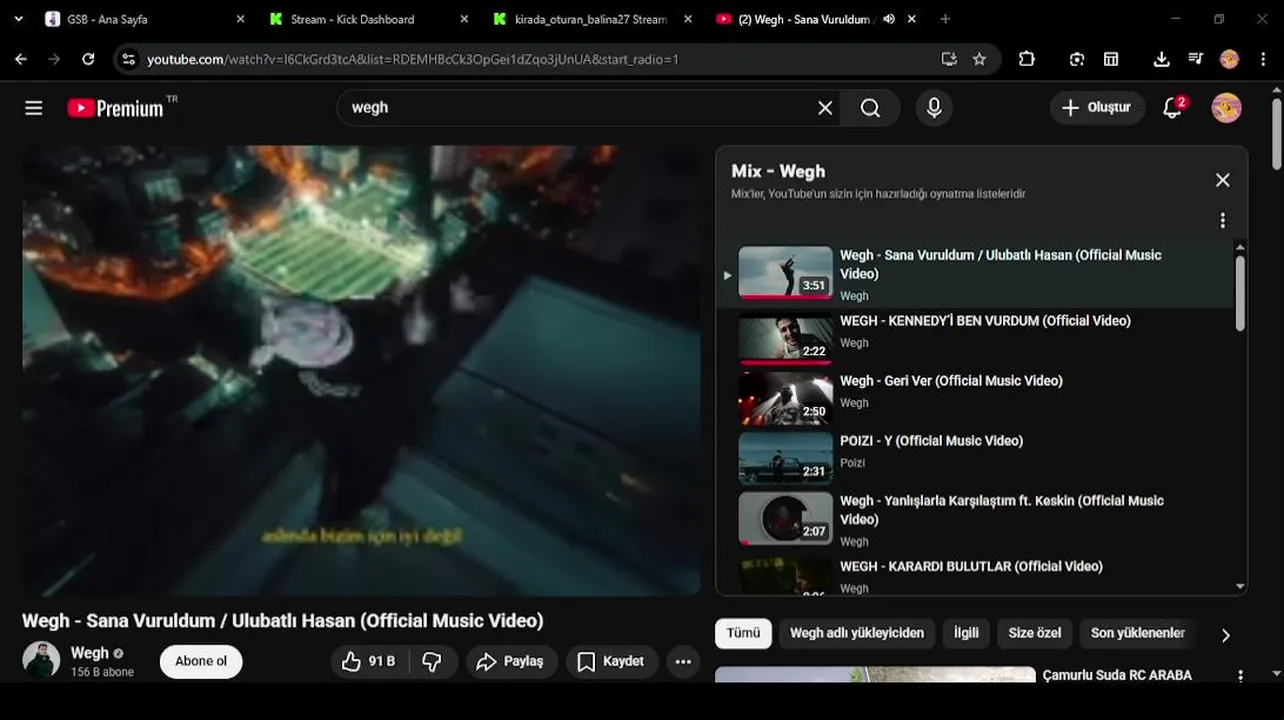Viewport: 1284px width, 720px height.
Task: Bookmark this page with star icon
Action: (979, 59)
